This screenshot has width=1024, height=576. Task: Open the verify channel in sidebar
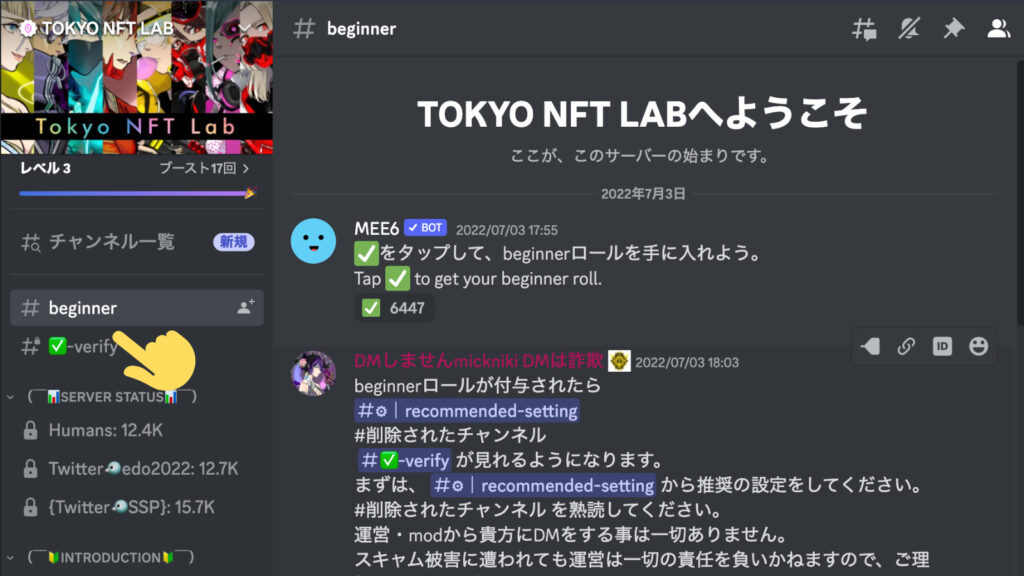70,346
